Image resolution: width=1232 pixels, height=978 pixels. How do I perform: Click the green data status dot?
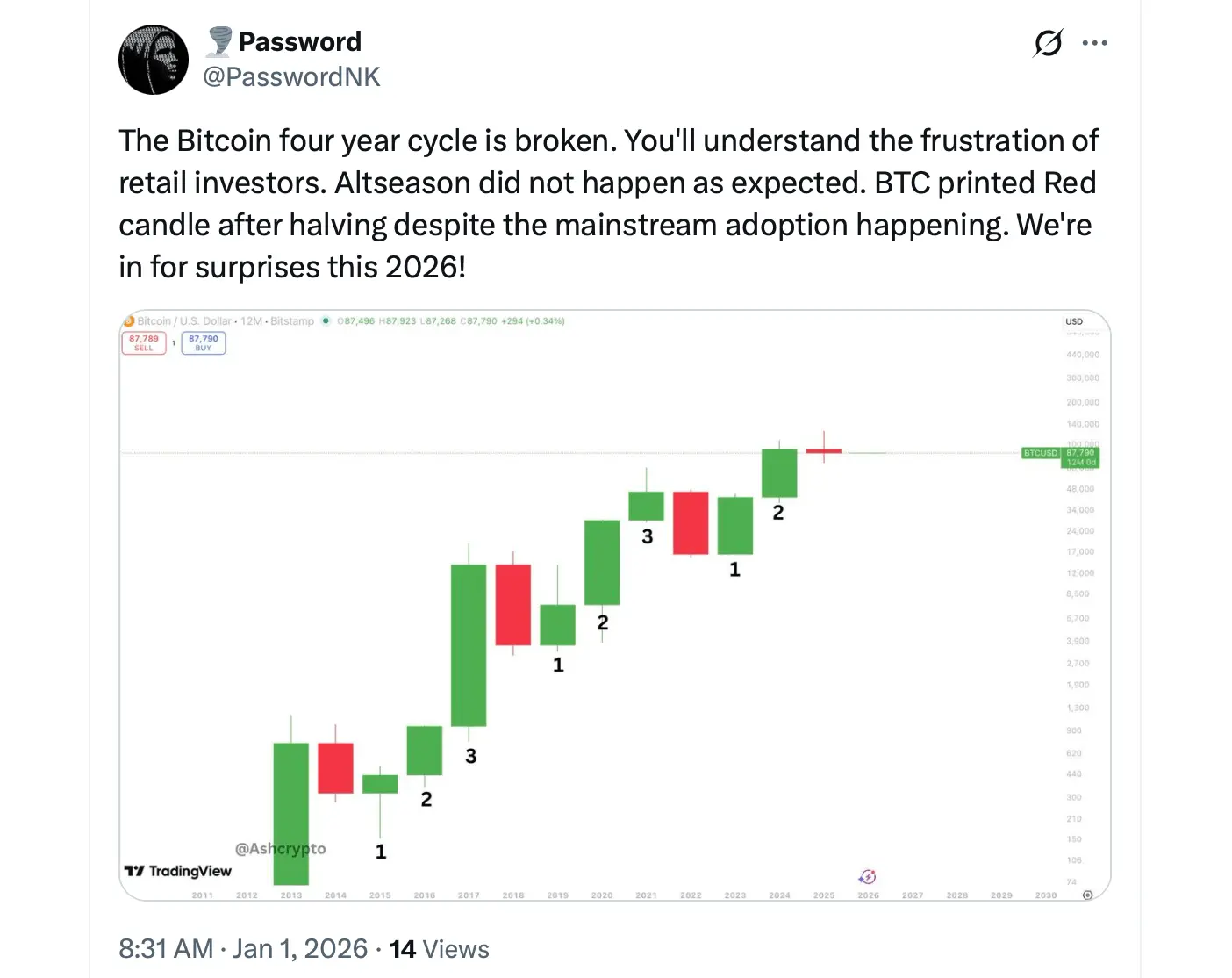(326, 321)
